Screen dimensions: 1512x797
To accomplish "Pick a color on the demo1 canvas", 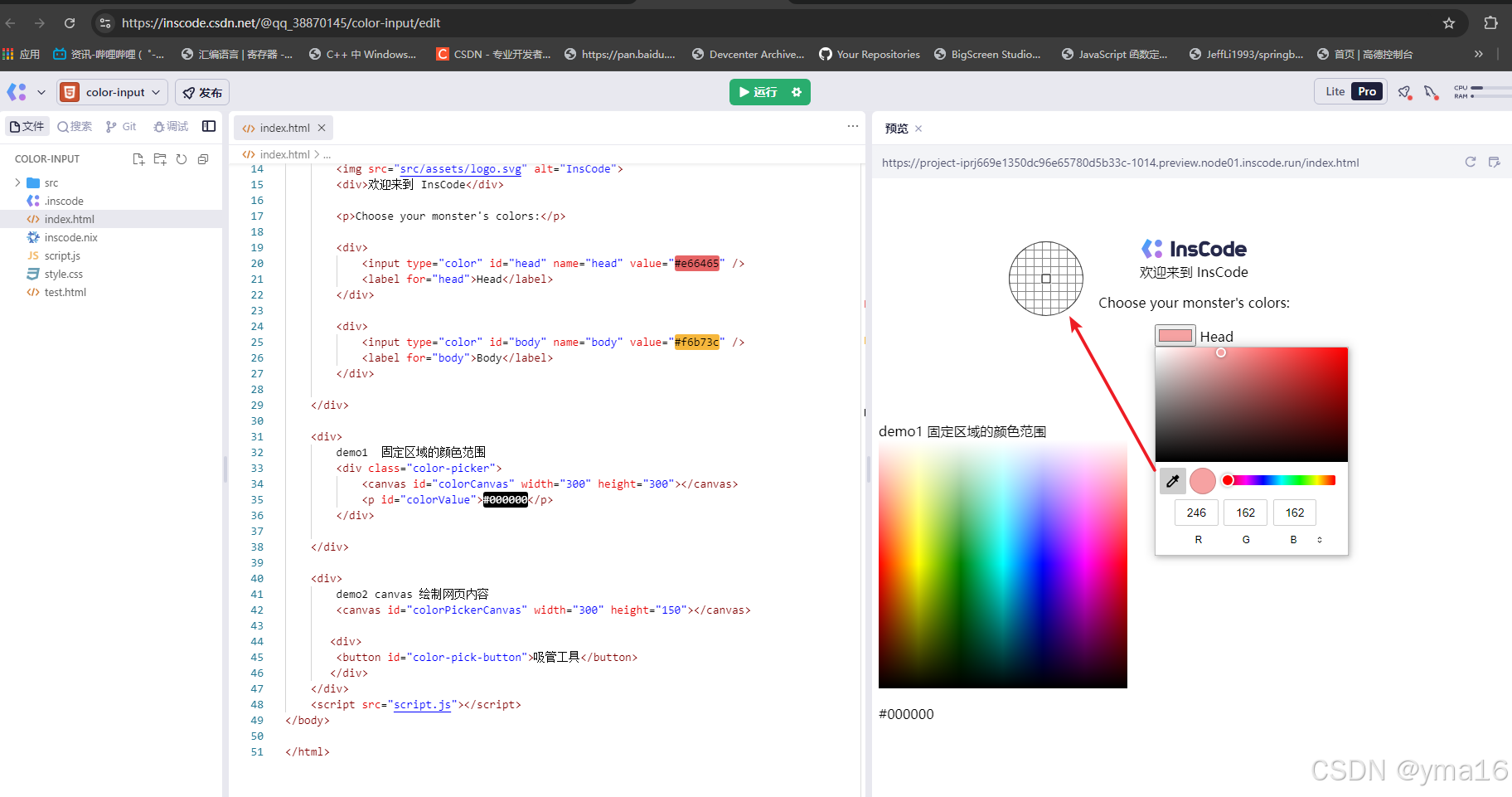I will coord(1003,566).
